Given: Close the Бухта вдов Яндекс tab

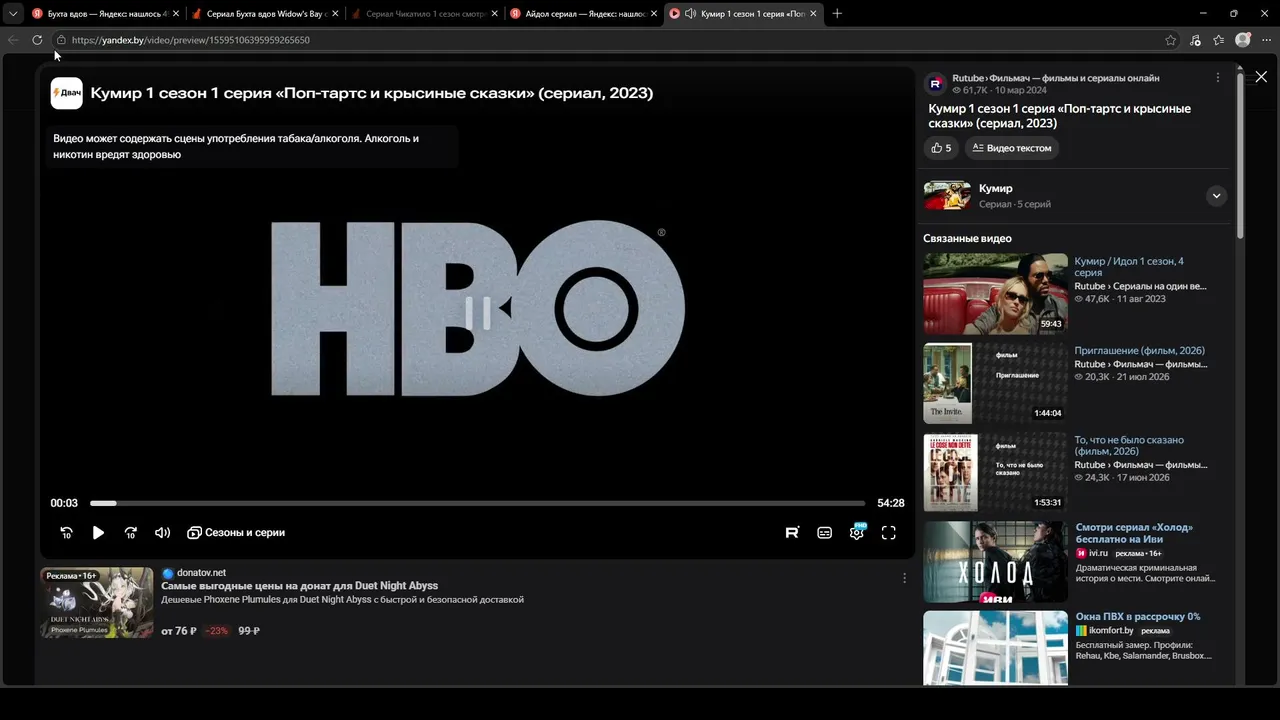Looking at the screenshot, I should [x=175, y=14].
